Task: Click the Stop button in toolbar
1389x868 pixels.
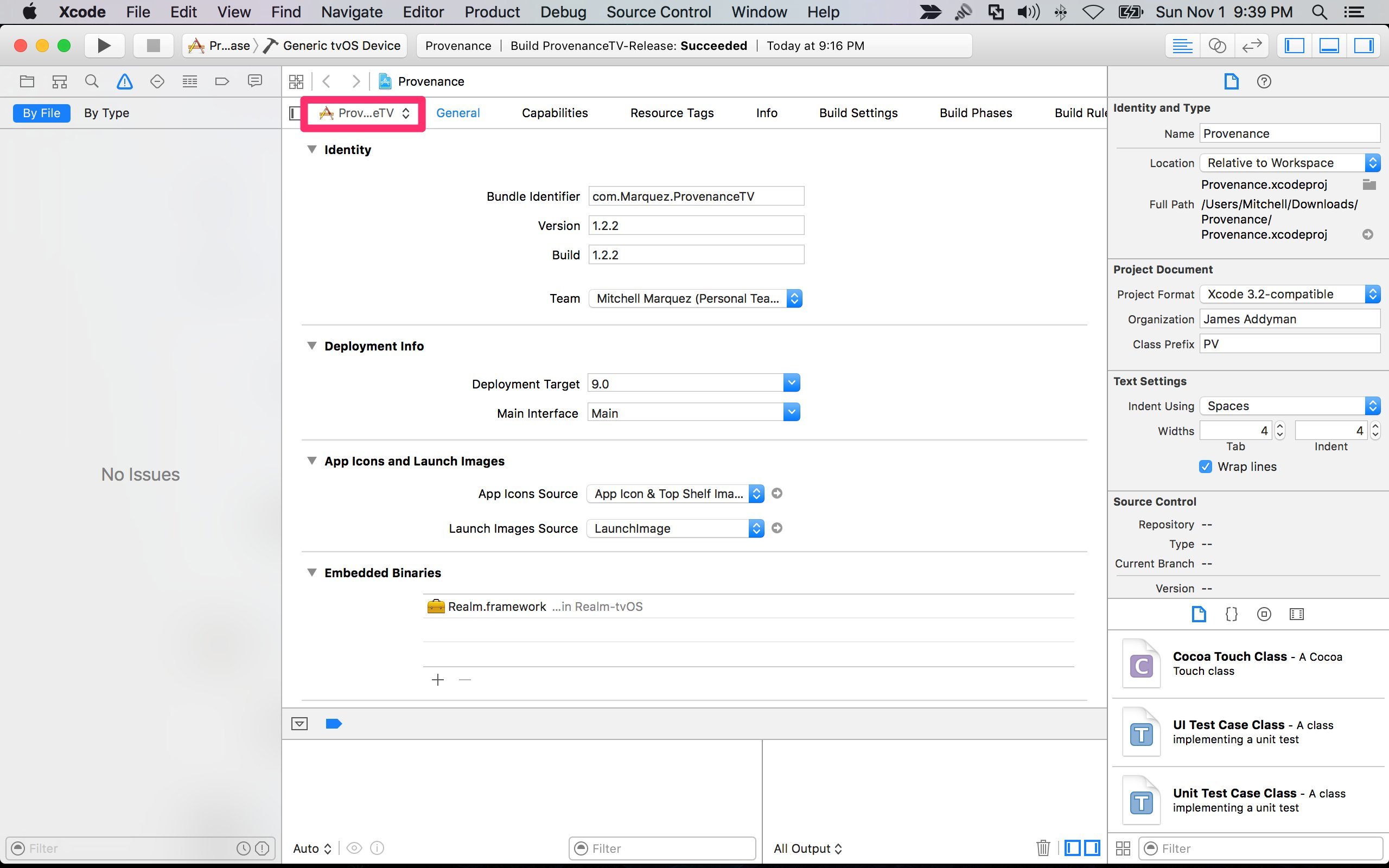Action: click(x=152, y=46)
